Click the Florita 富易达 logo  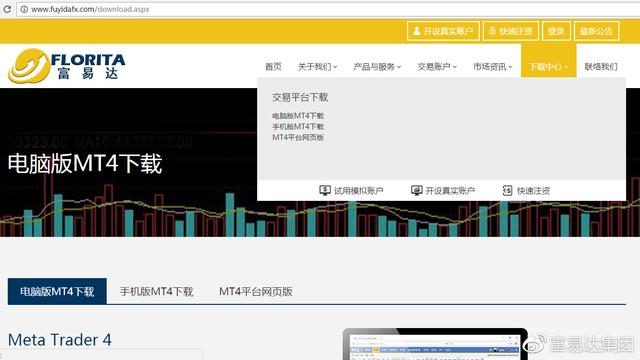pyautogui.click(x=67, y=65)
